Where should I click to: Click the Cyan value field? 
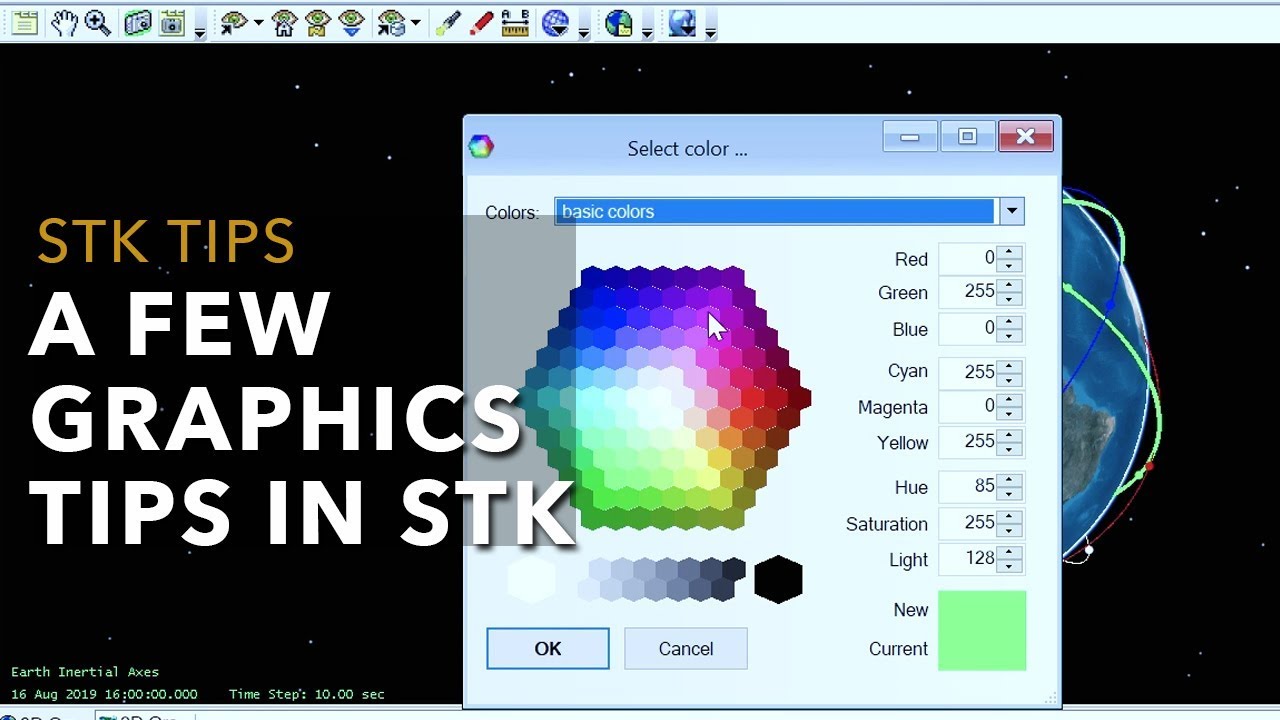tap(968, 371)
